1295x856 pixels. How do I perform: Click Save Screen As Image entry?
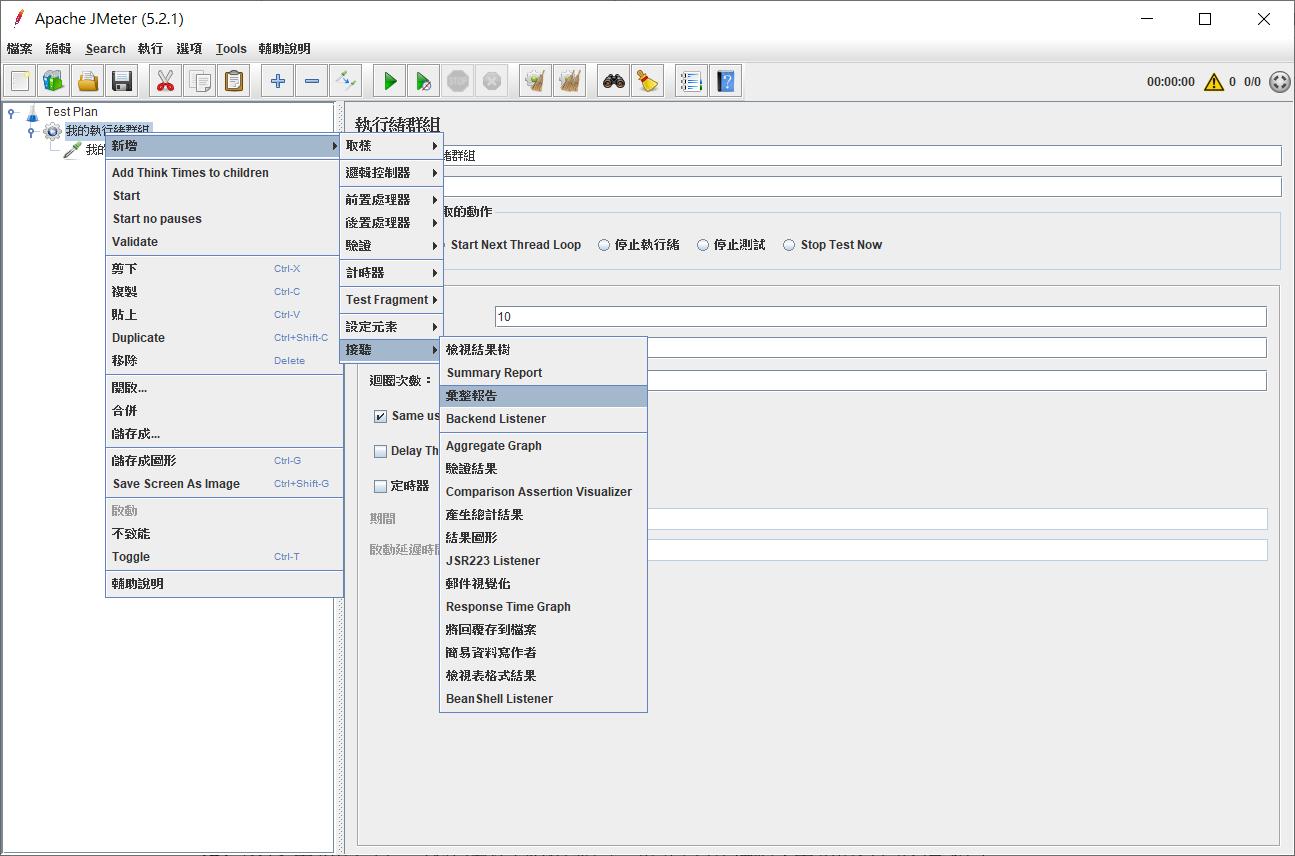(224, 484)
